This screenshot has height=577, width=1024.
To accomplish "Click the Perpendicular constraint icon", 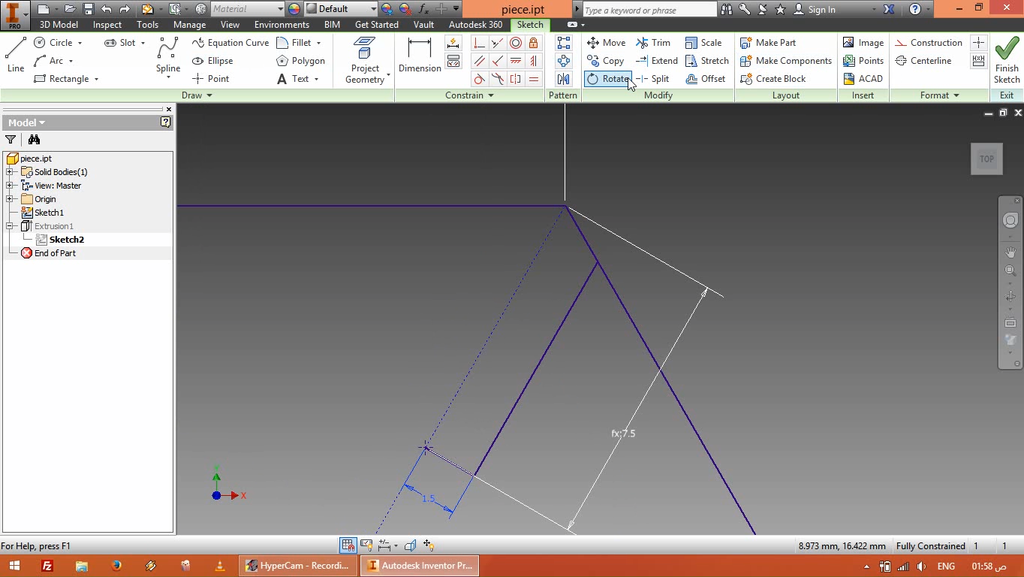I will pyautogui.click(x=498, y=61).
